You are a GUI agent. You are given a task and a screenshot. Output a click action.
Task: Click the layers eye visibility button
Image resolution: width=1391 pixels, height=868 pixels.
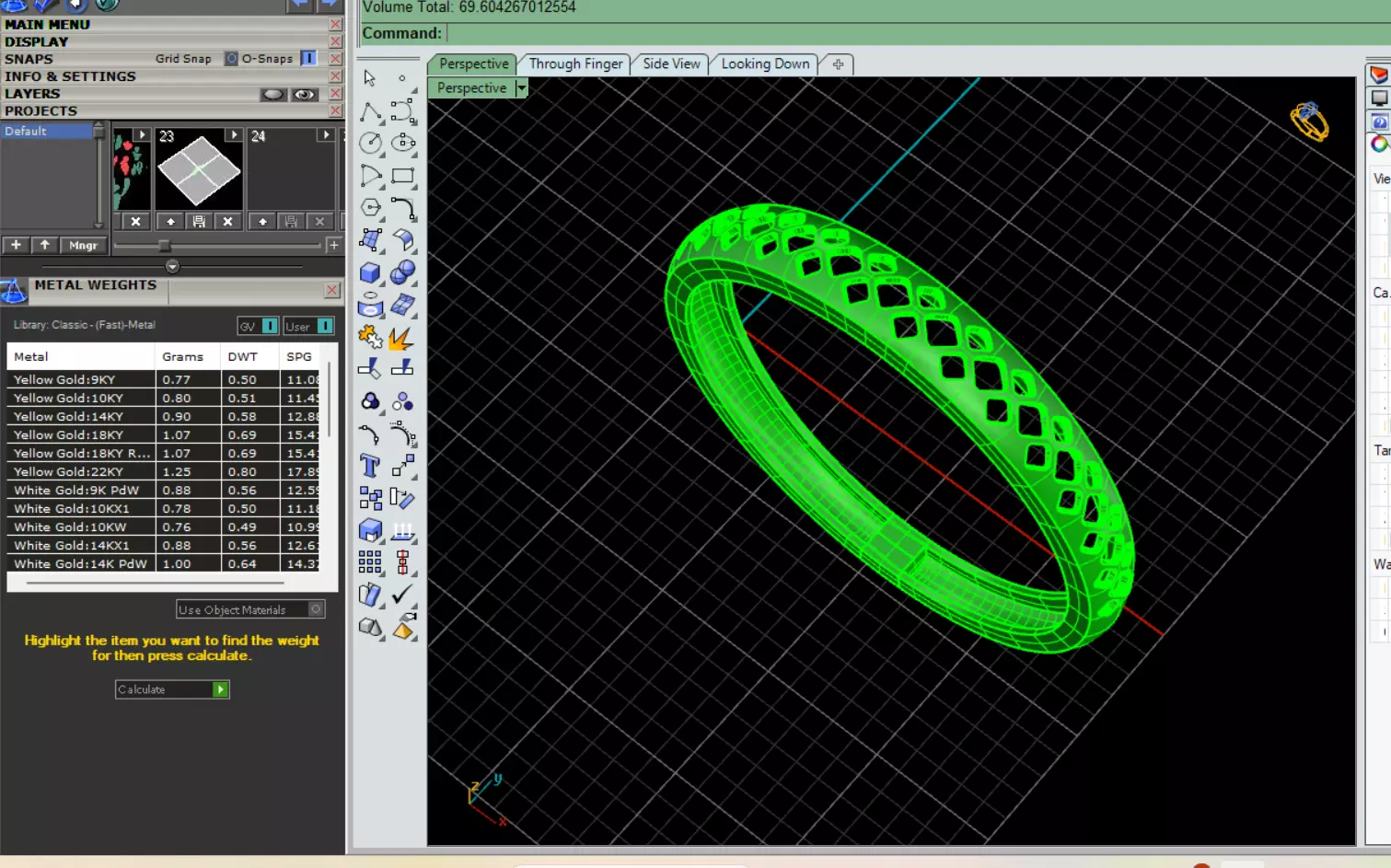[x=305, y=94]
